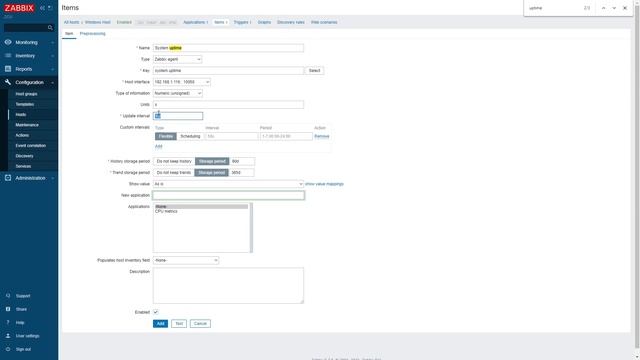Click the Share icon in sidebar
This screenshot has width=640, height=360.
click(8, 309)
